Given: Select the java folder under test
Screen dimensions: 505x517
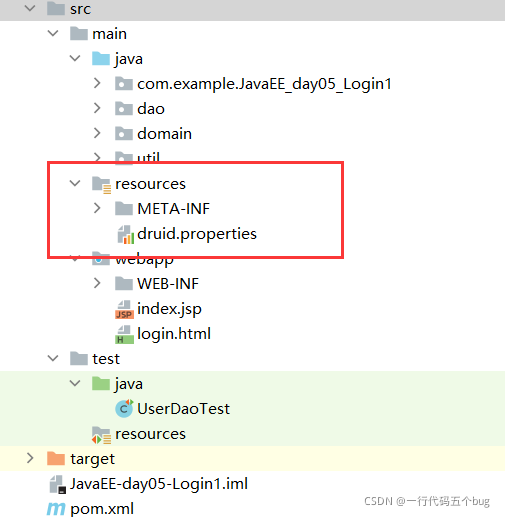Looking at the screenshot, I should click(129, 384).
